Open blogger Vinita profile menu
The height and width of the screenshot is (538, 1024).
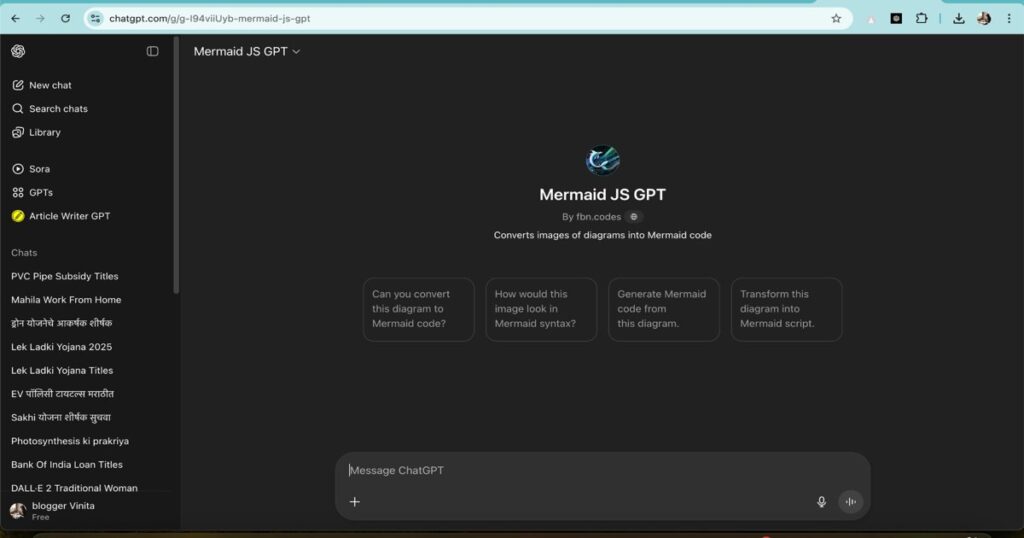click(x=52, y=511)
